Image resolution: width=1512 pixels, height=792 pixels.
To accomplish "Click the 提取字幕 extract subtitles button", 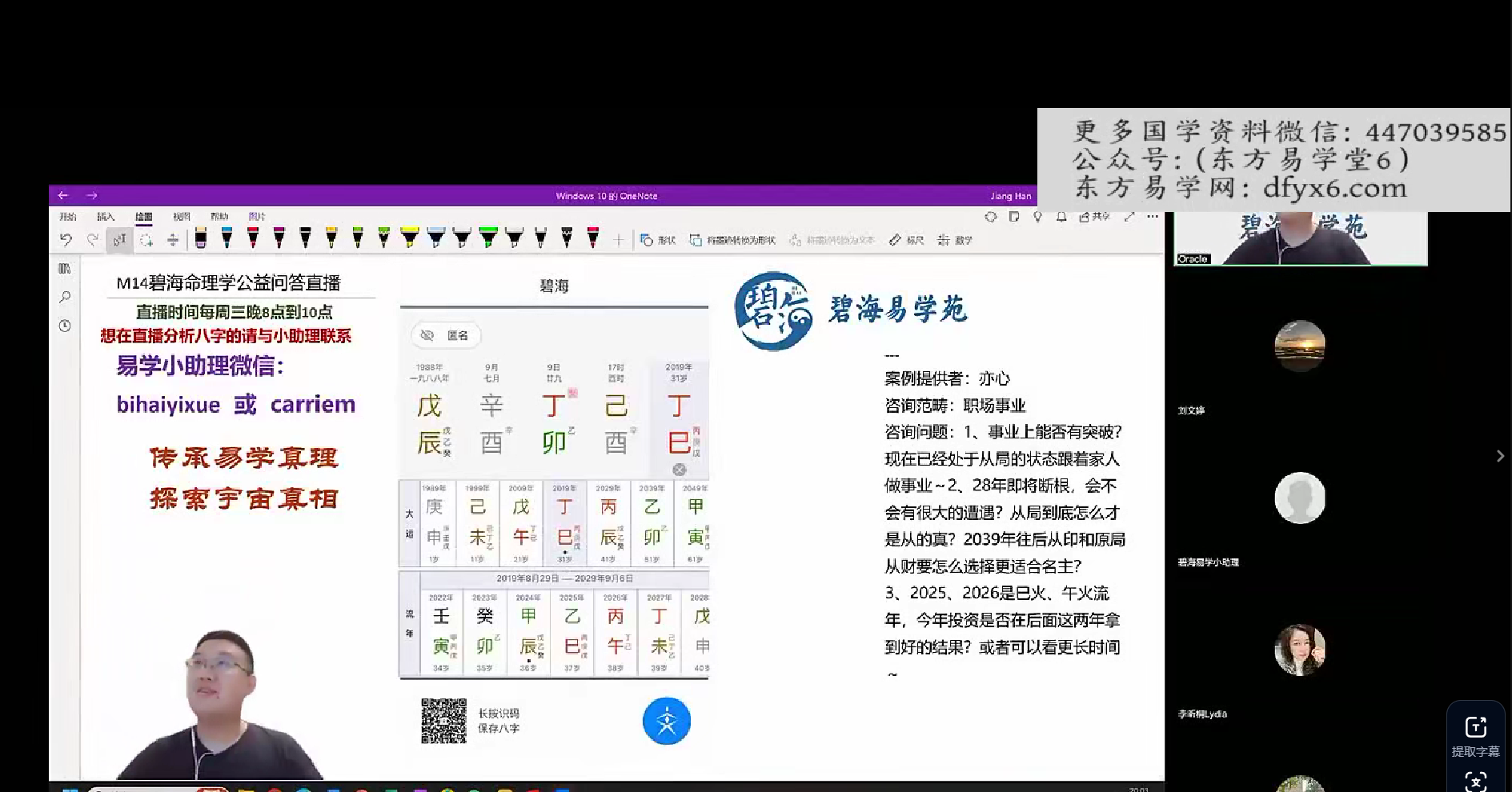I will tap(1475, 736).
